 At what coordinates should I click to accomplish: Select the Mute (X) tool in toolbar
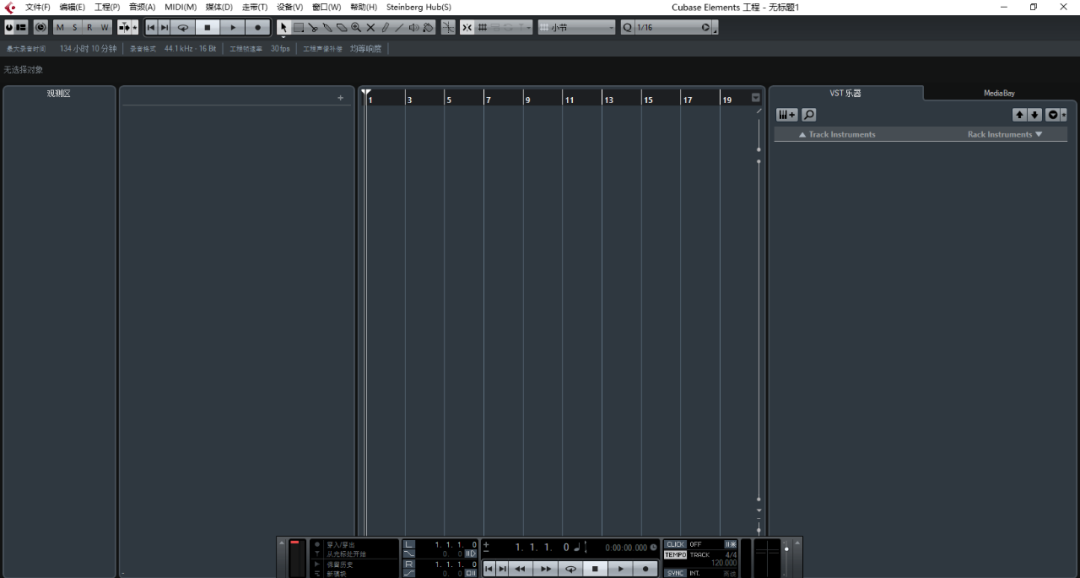371,28
